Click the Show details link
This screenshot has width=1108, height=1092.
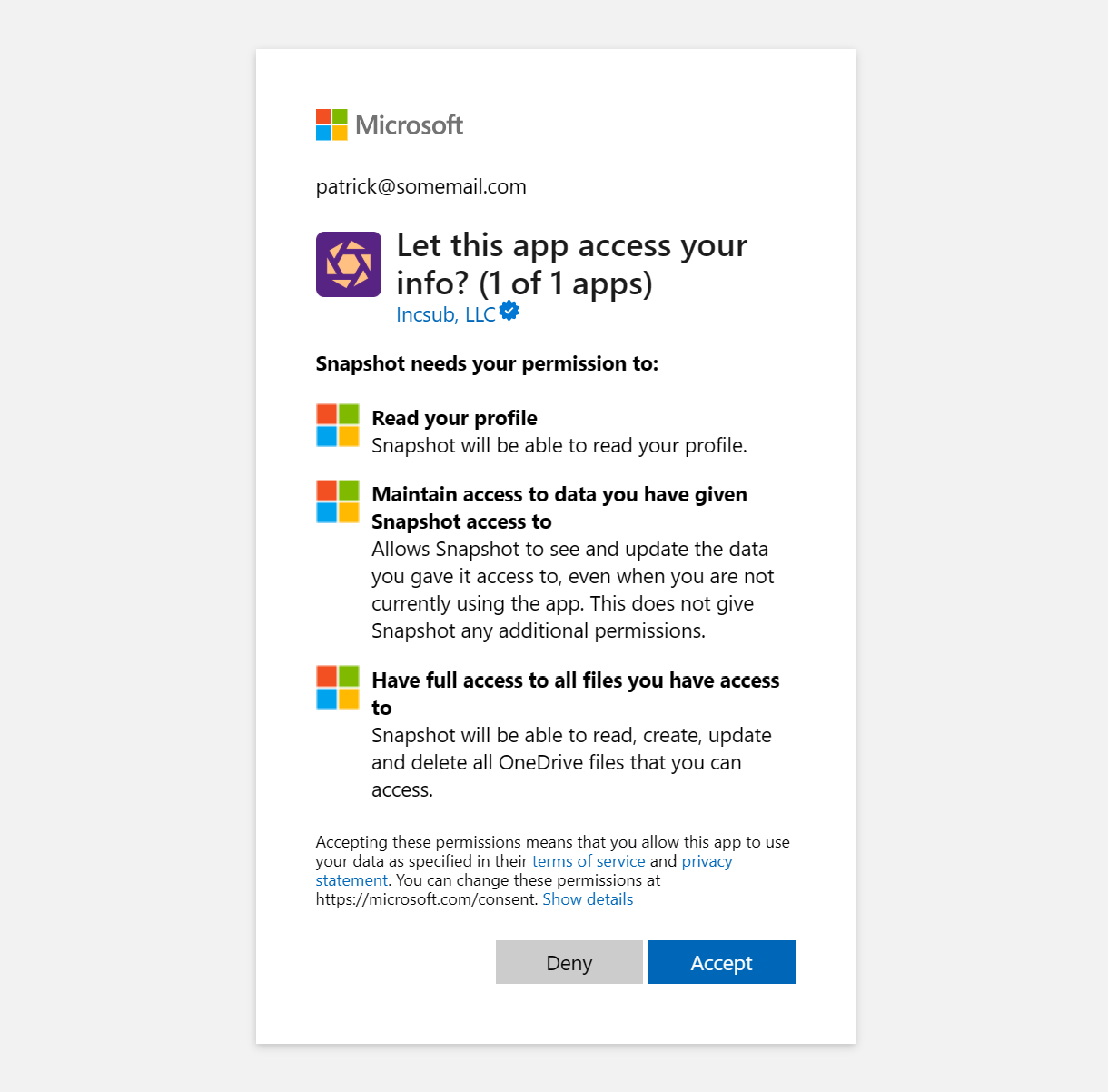coord(588,899)
